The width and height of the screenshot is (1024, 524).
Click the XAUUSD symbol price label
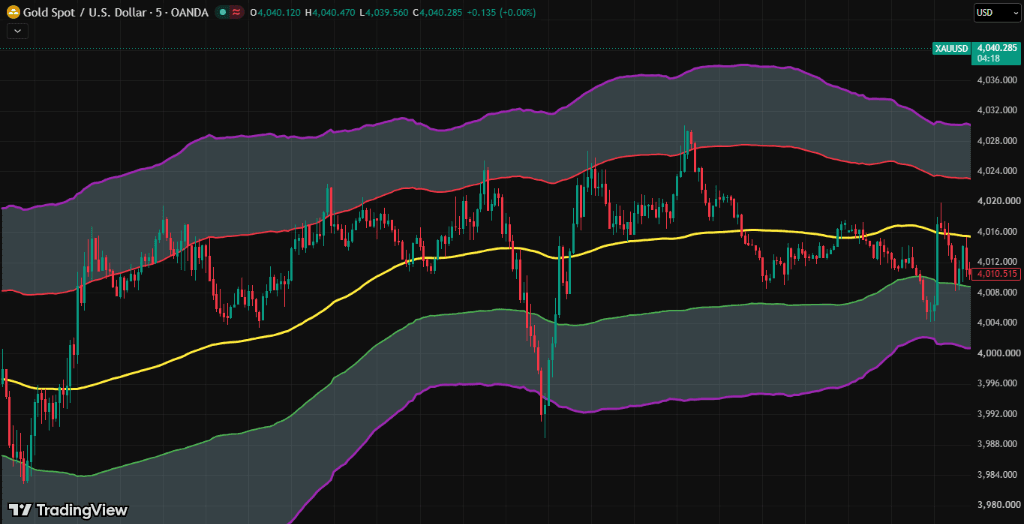[x=952, y=48]
